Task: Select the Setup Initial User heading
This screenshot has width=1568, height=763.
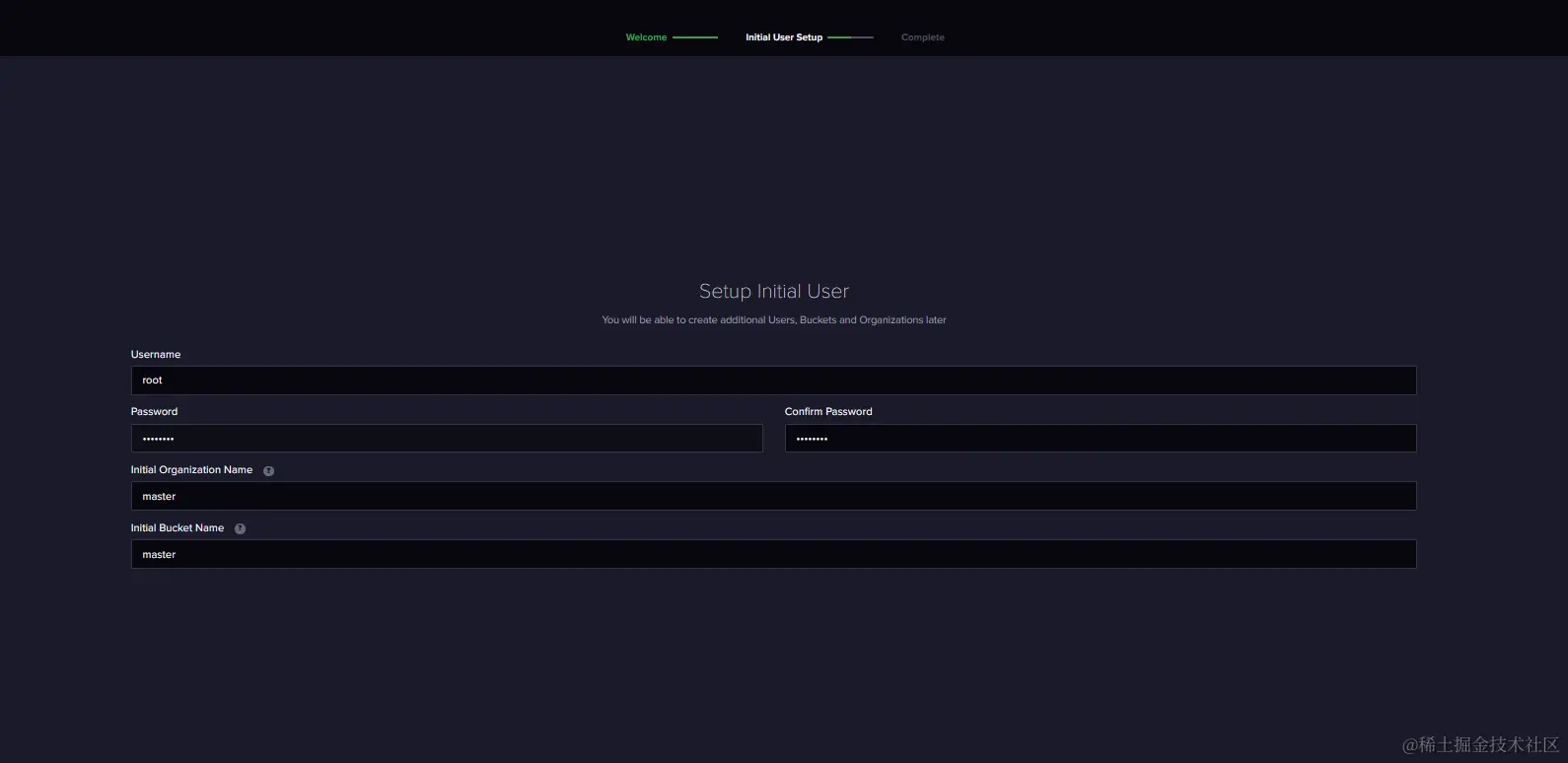Action: point(774,292)
